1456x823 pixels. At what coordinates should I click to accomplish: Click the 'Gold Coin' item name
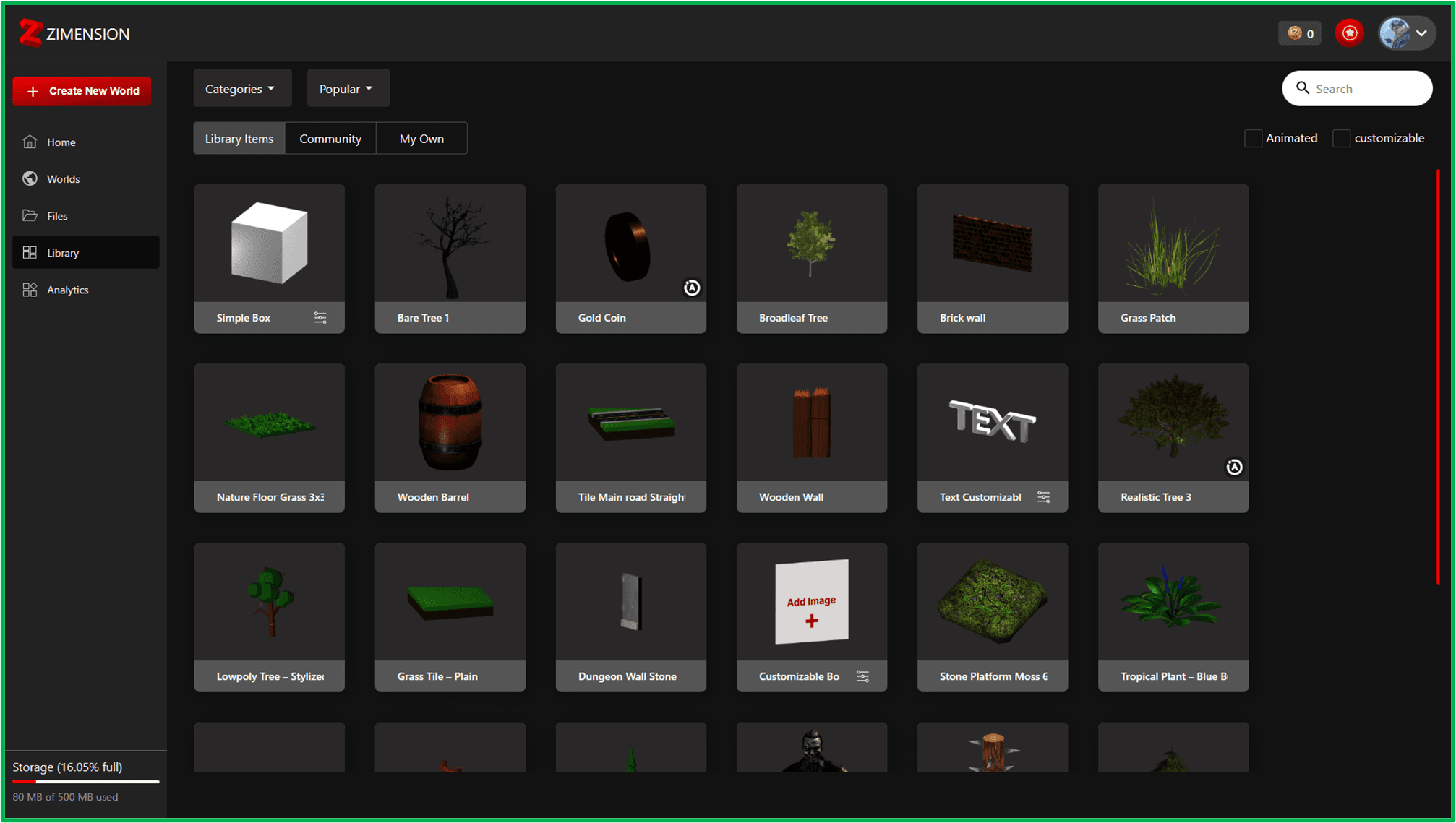point(601,318)
